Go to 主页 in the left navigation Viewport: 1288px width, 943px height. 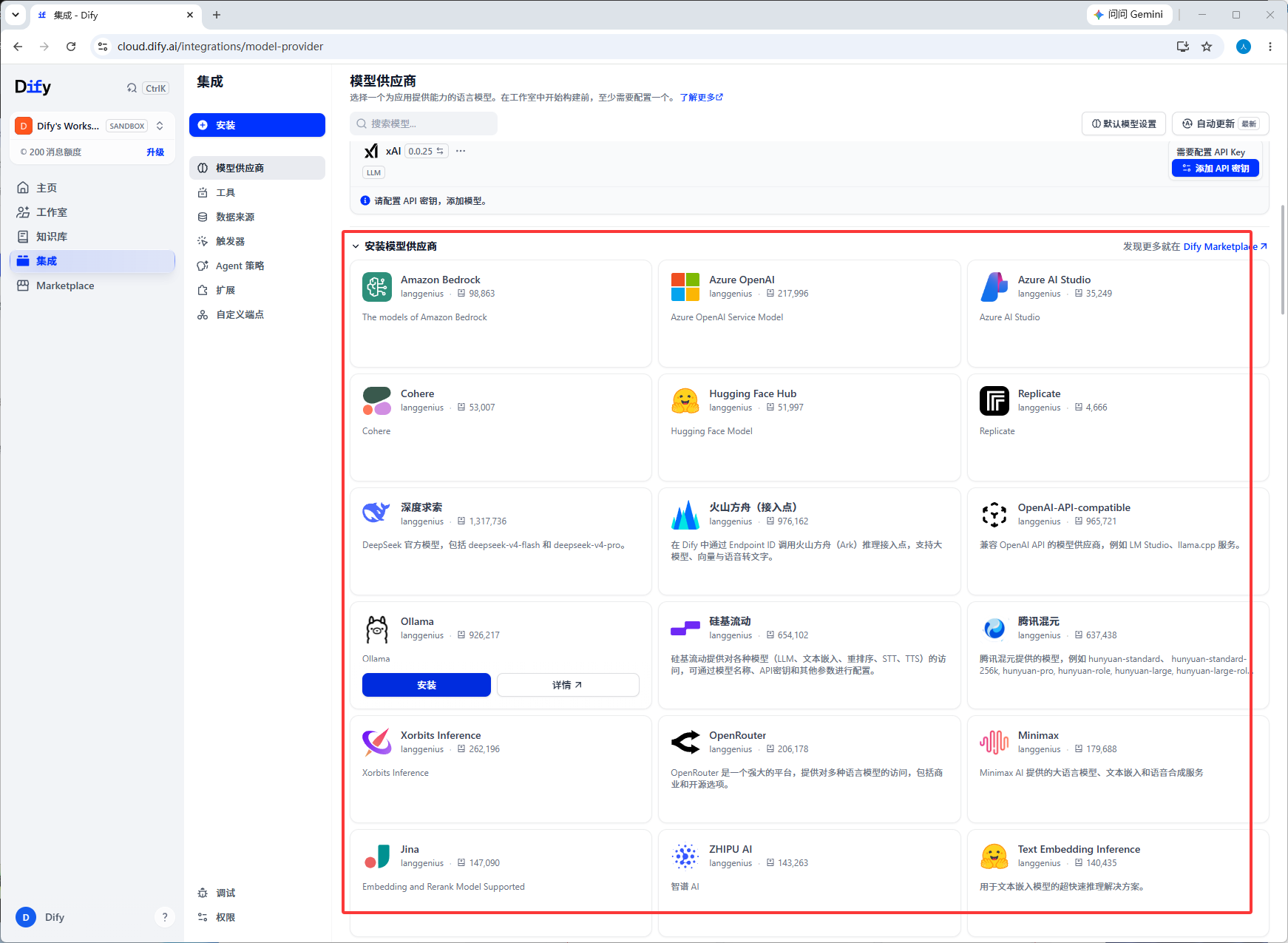coord(93,188)
